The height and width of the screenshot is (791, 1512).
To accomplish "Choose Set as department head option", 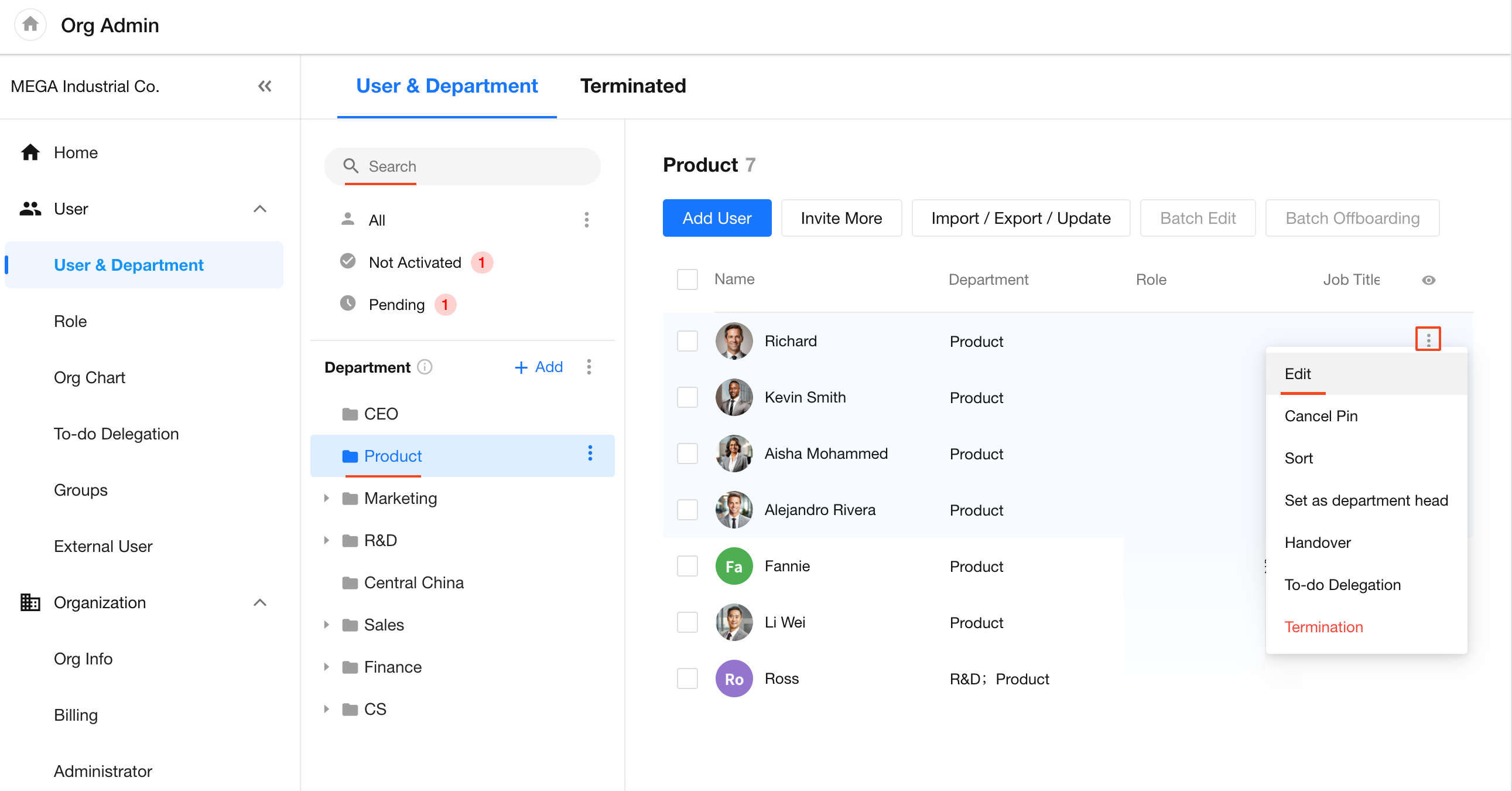I will click(1365, 500).
